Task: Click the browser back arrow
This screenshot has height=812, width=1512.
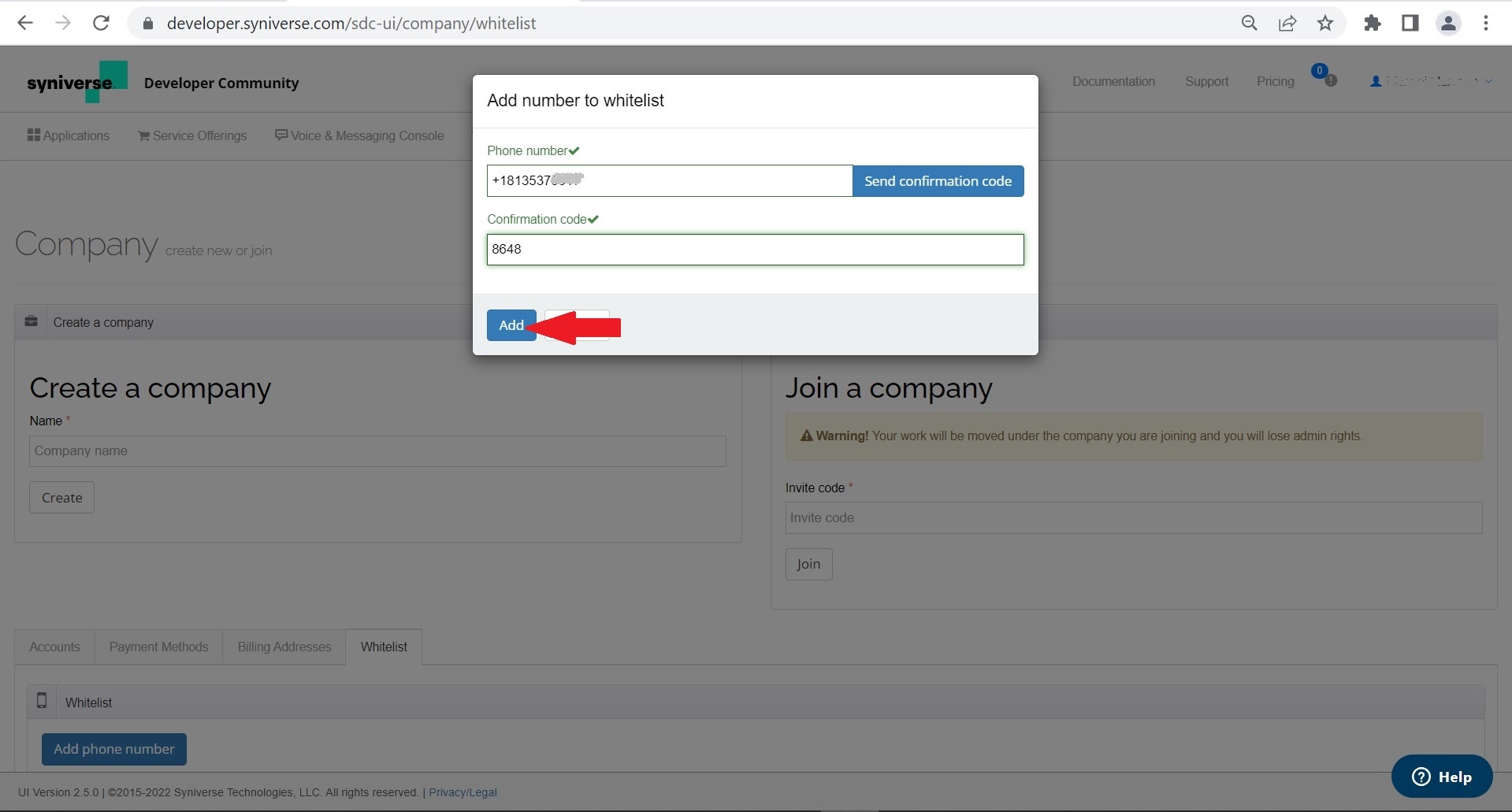Action: 25,23
